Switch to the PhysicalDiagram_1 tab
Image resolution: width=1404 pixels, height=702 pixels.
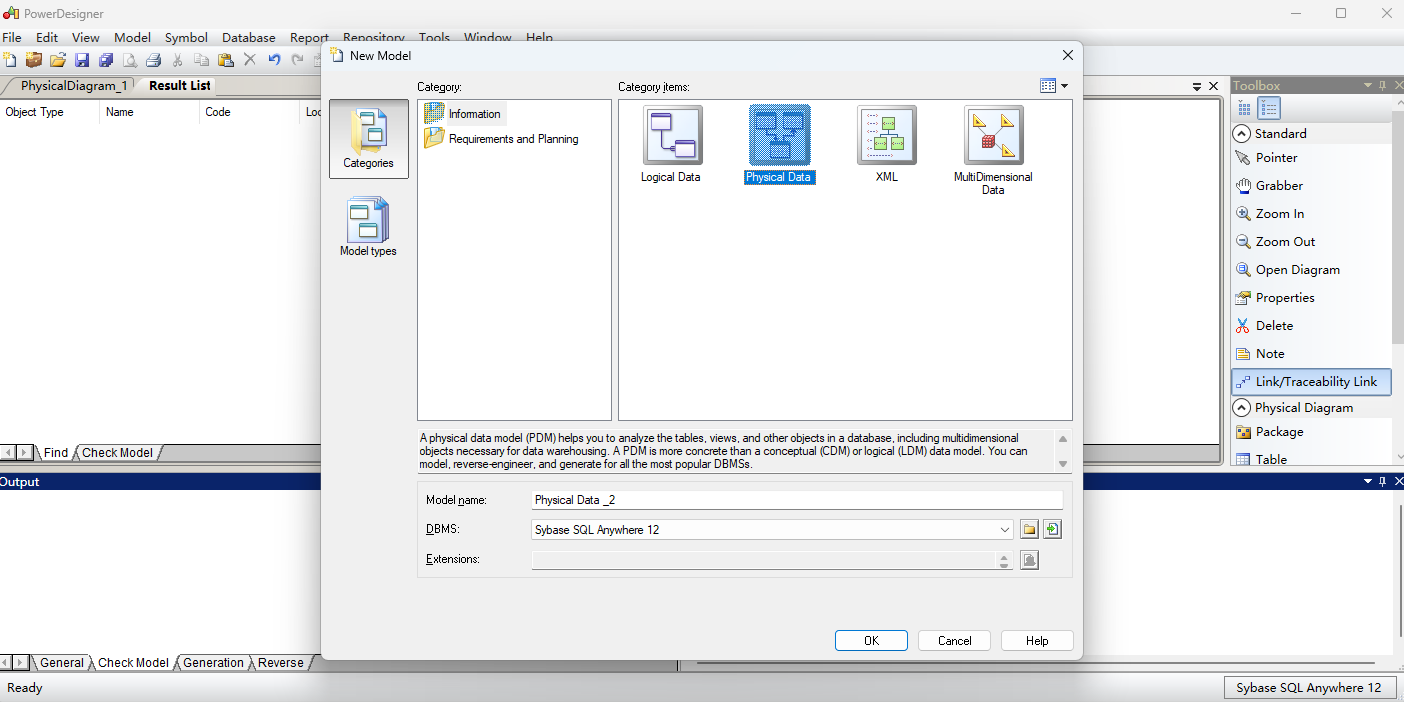[74, 86]
